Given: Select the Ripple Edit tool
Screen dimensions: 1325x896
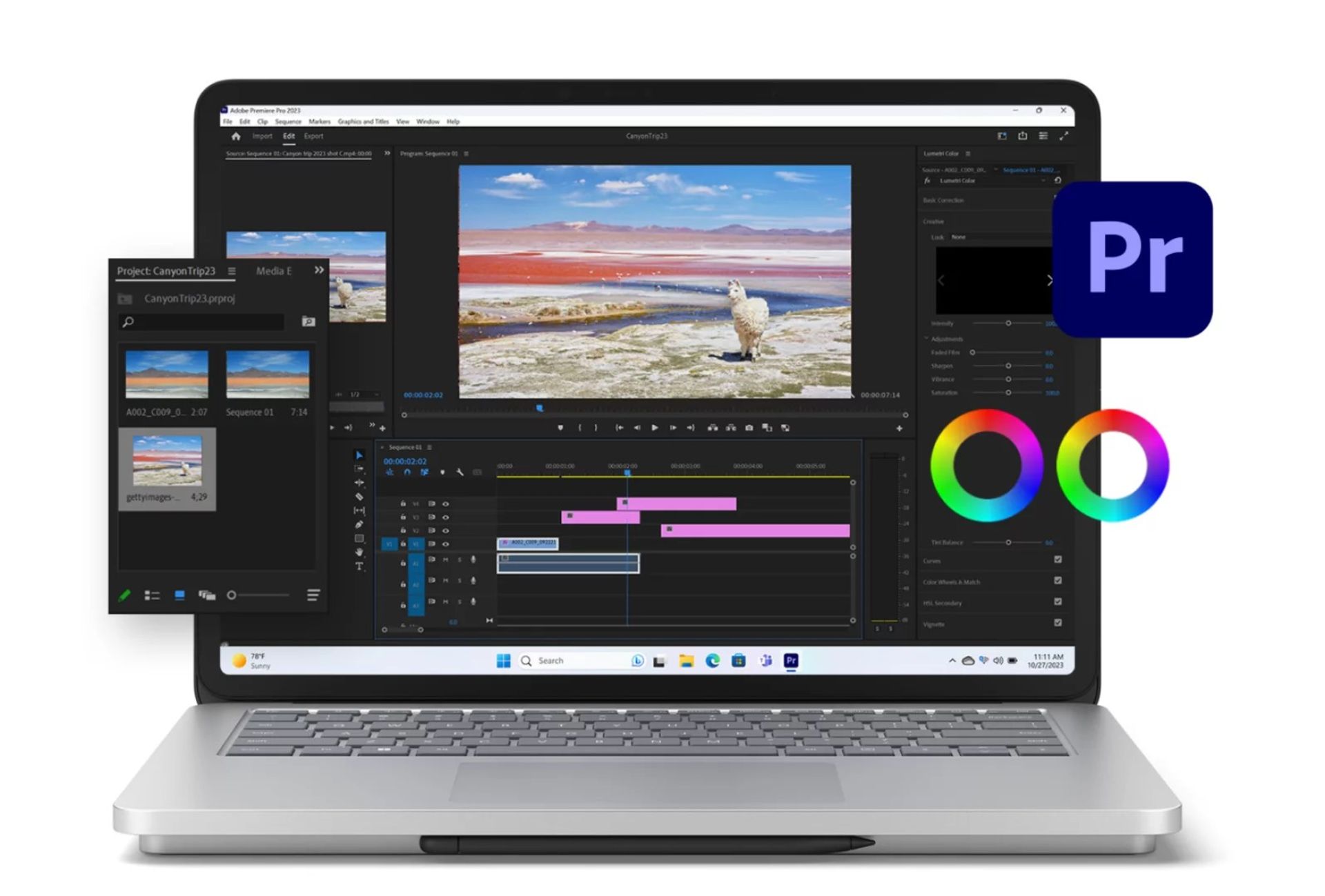Looking at the screenshot, I should tap(359, 483).
